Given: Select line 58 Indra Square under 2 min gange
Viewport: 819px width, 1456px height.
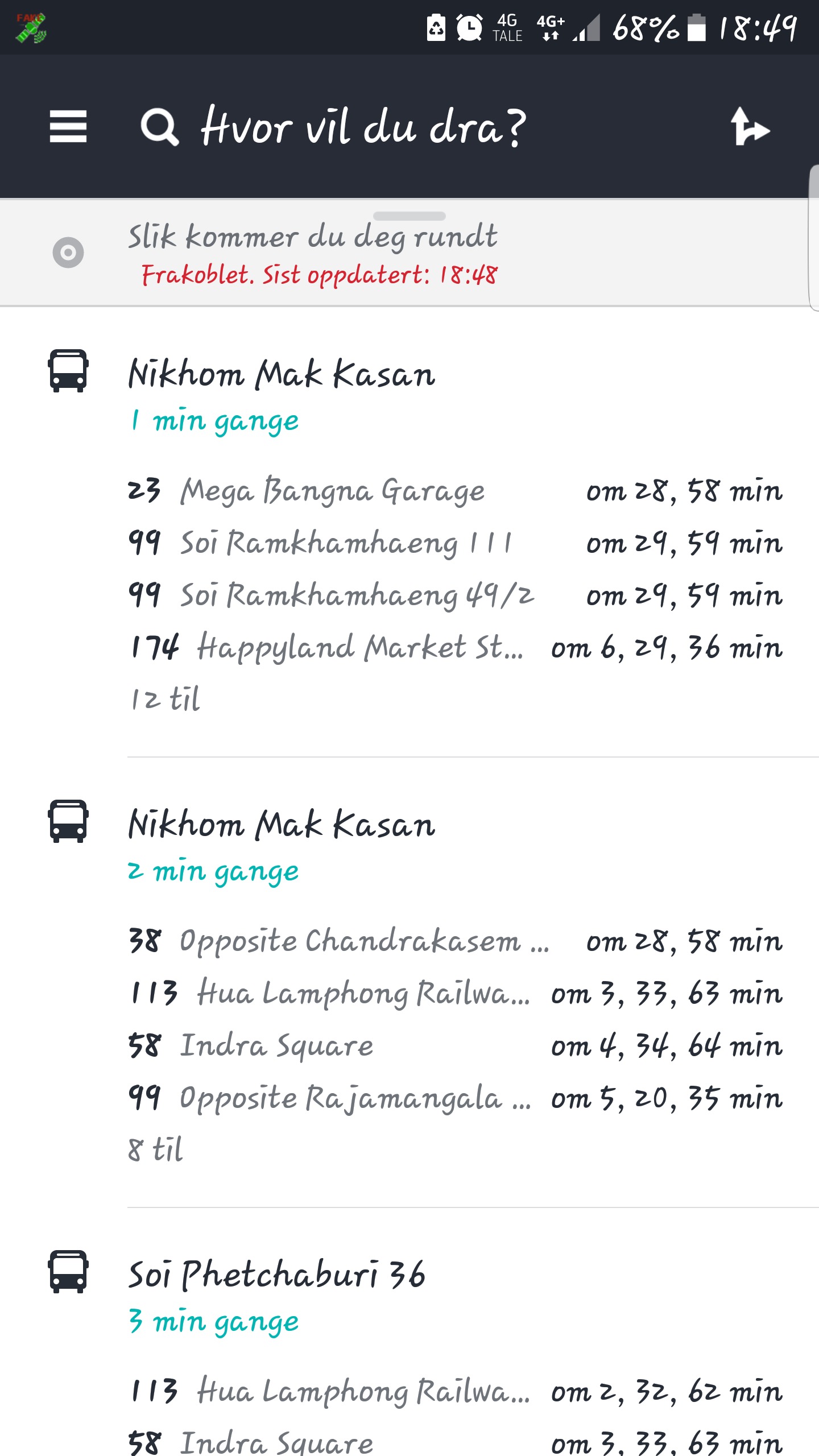Looking at the screenshot, I should coord(455,1045).
